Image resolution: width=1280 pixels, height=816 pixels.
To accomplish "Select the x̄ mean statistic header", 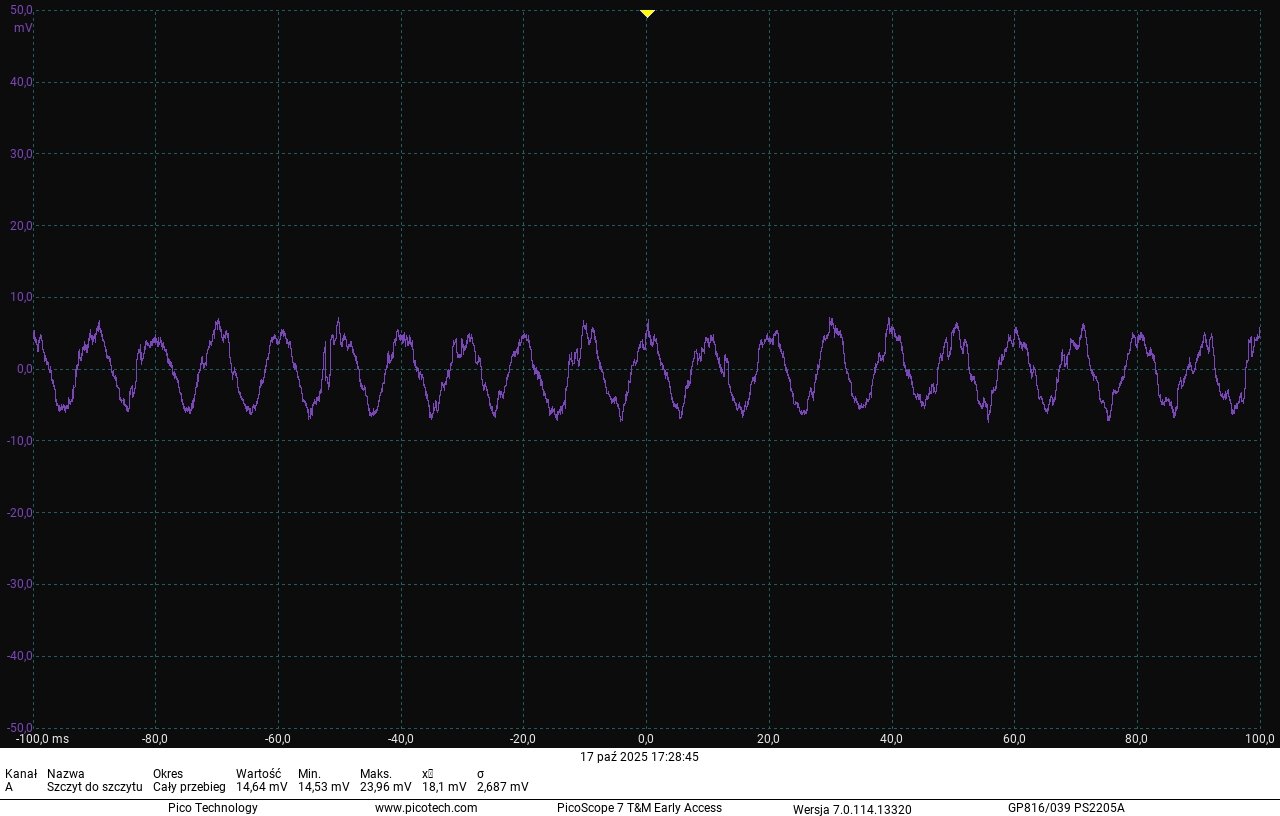I will [x=429, y=773].
